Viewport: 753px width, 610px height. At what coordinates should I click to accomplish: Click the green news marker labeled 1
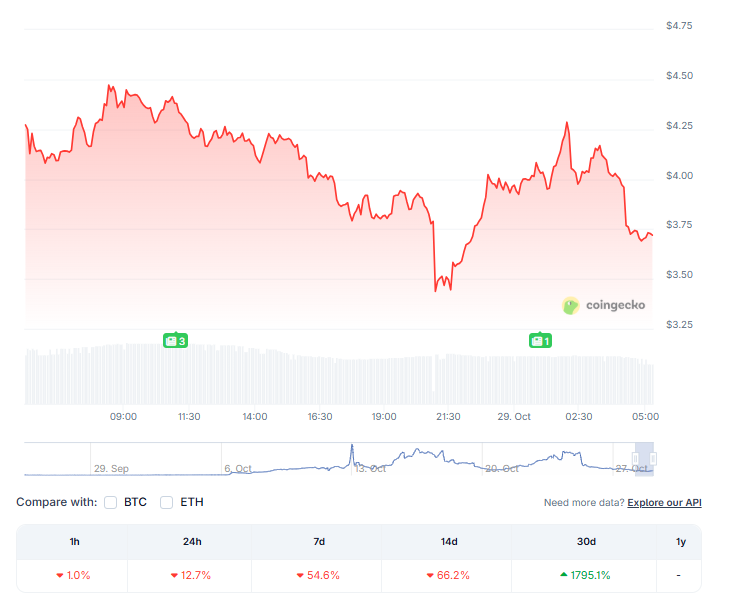click(540, 341)
